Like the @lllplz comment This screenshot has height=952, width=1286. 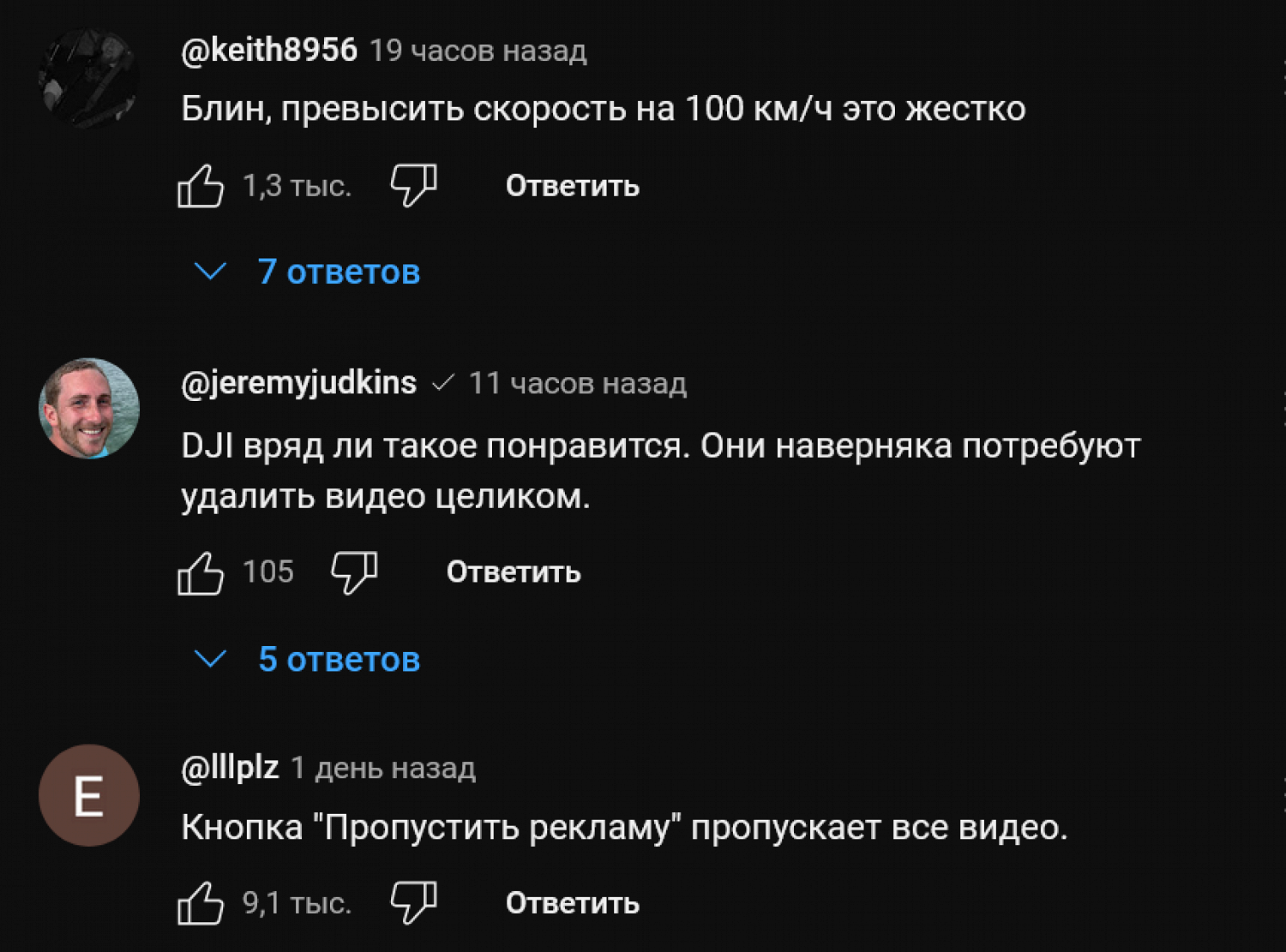tap(201, 903)
